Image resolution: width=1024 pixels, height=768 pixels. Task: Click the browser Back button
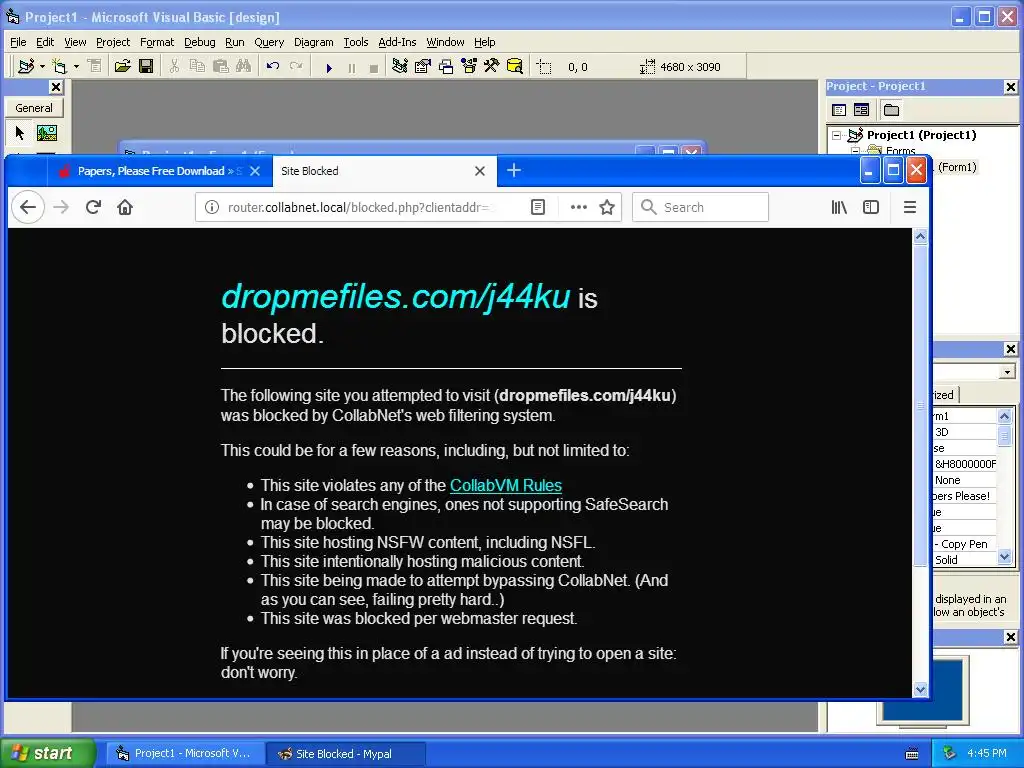pyautogui.click(x=28, y=207)
